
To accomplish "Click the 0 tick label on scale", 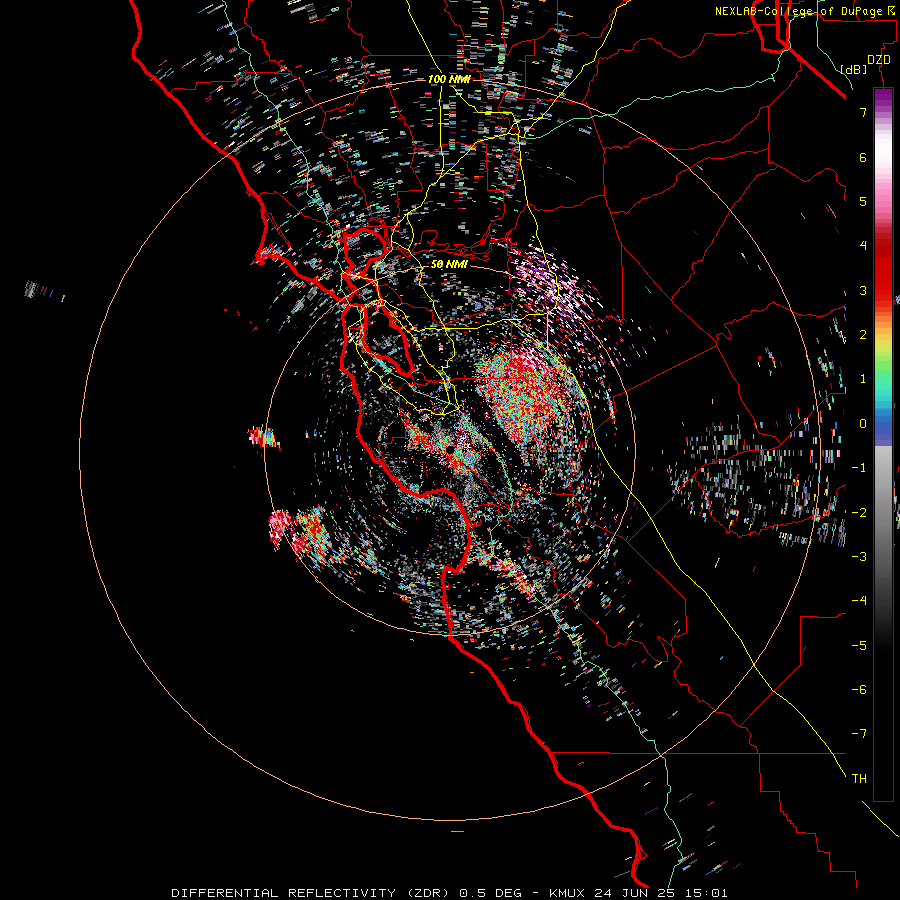I will coord(863,424).
